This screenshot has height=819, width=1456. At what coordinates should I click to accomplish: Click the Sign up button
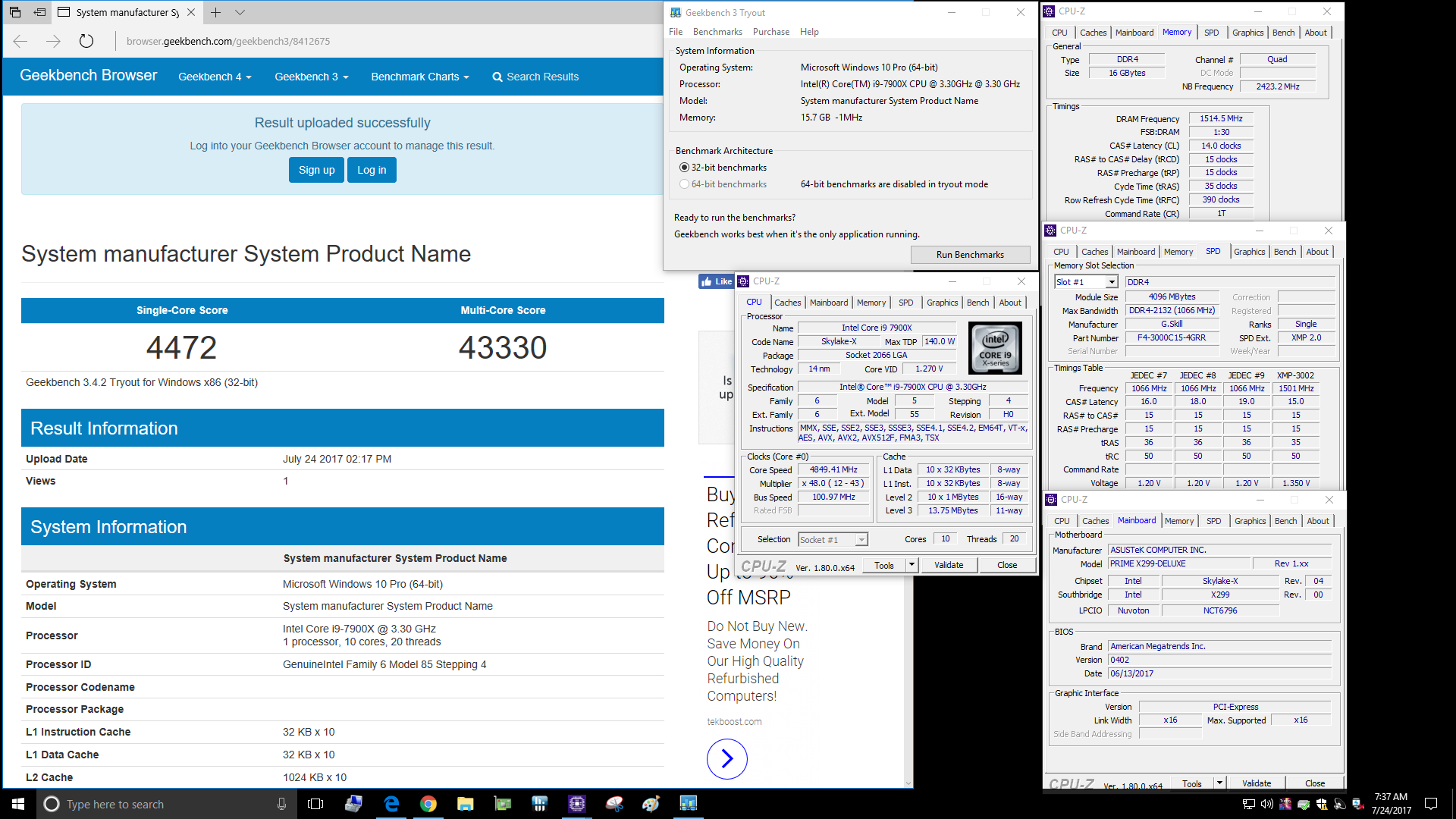316,170
